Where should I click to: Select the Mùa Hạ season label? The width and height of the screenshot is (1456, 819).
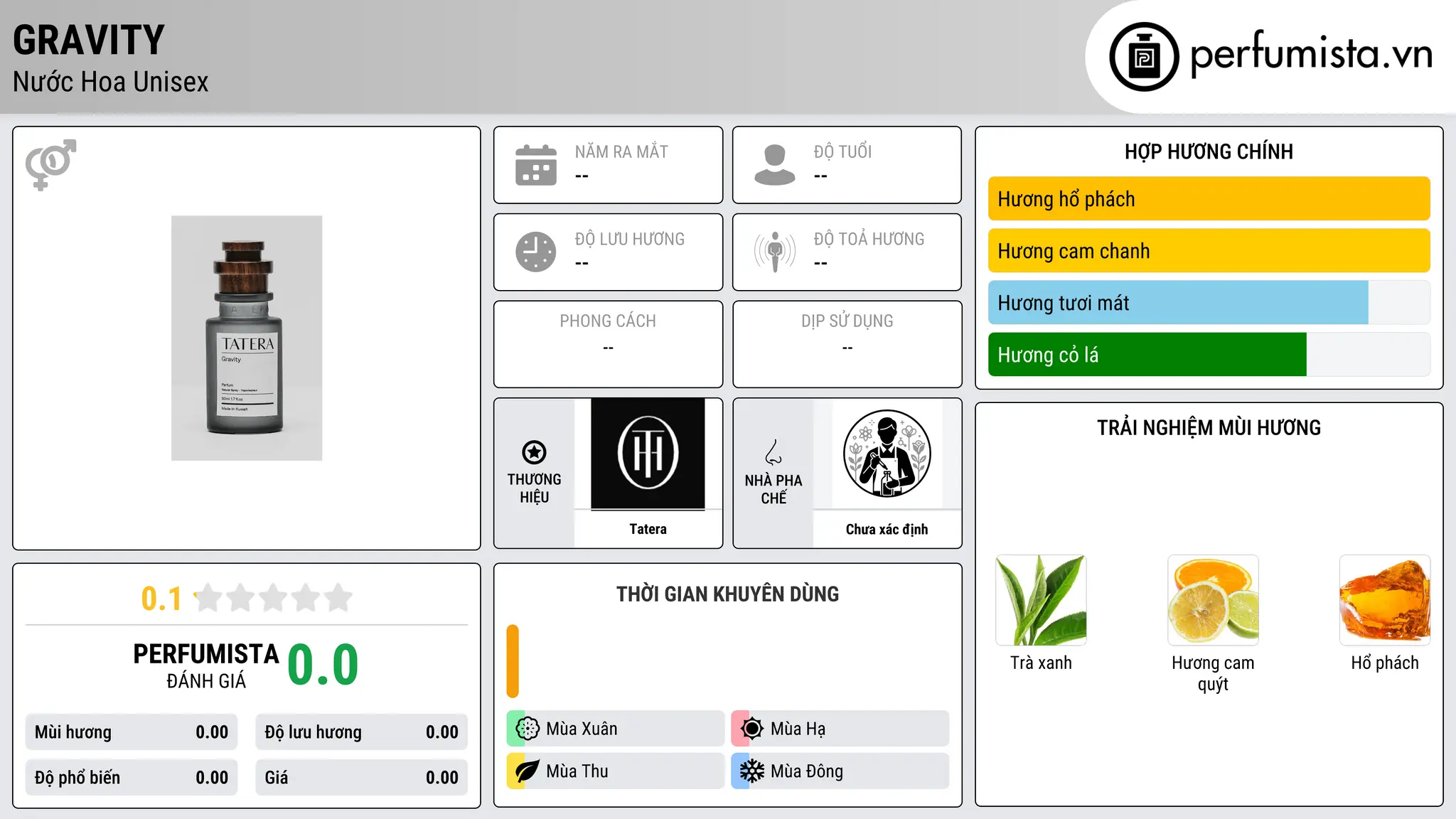[798, 729]
